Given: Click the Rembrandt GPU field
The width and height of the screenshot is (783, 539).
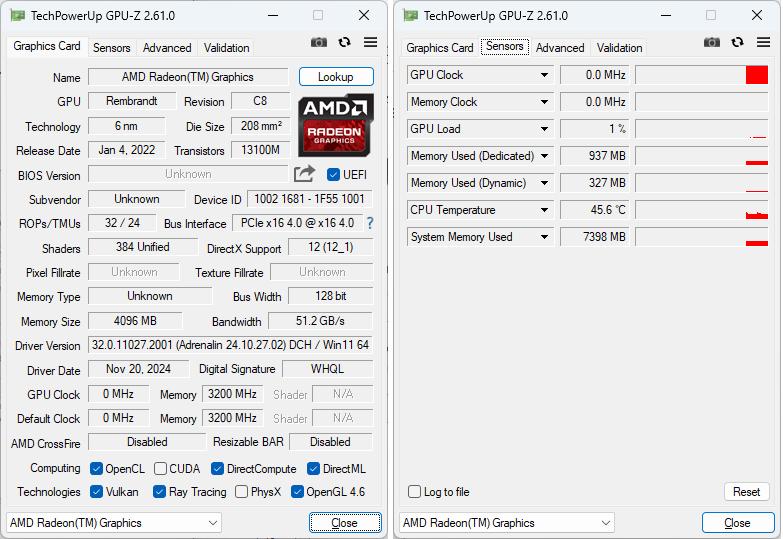Looking at the screenshot, I should tap(132, 101).
